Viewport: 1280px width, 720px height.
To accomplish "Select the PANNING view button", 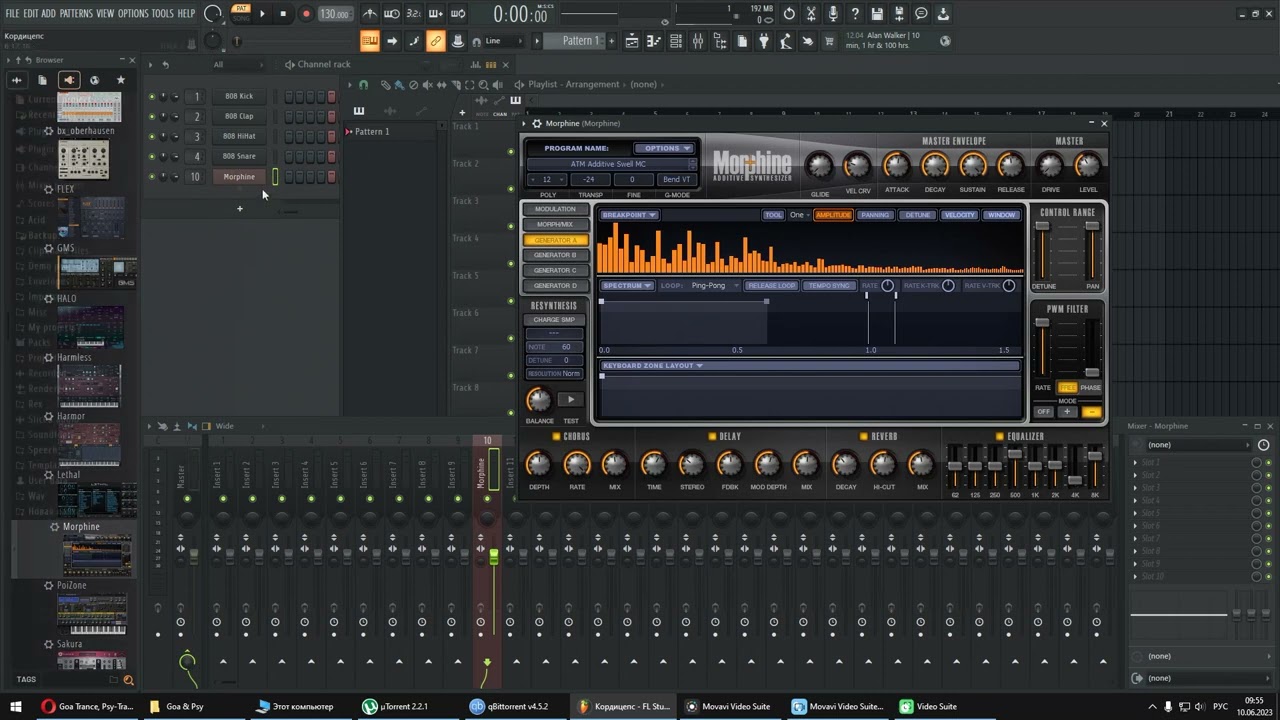I will click(x=875, y=215).
